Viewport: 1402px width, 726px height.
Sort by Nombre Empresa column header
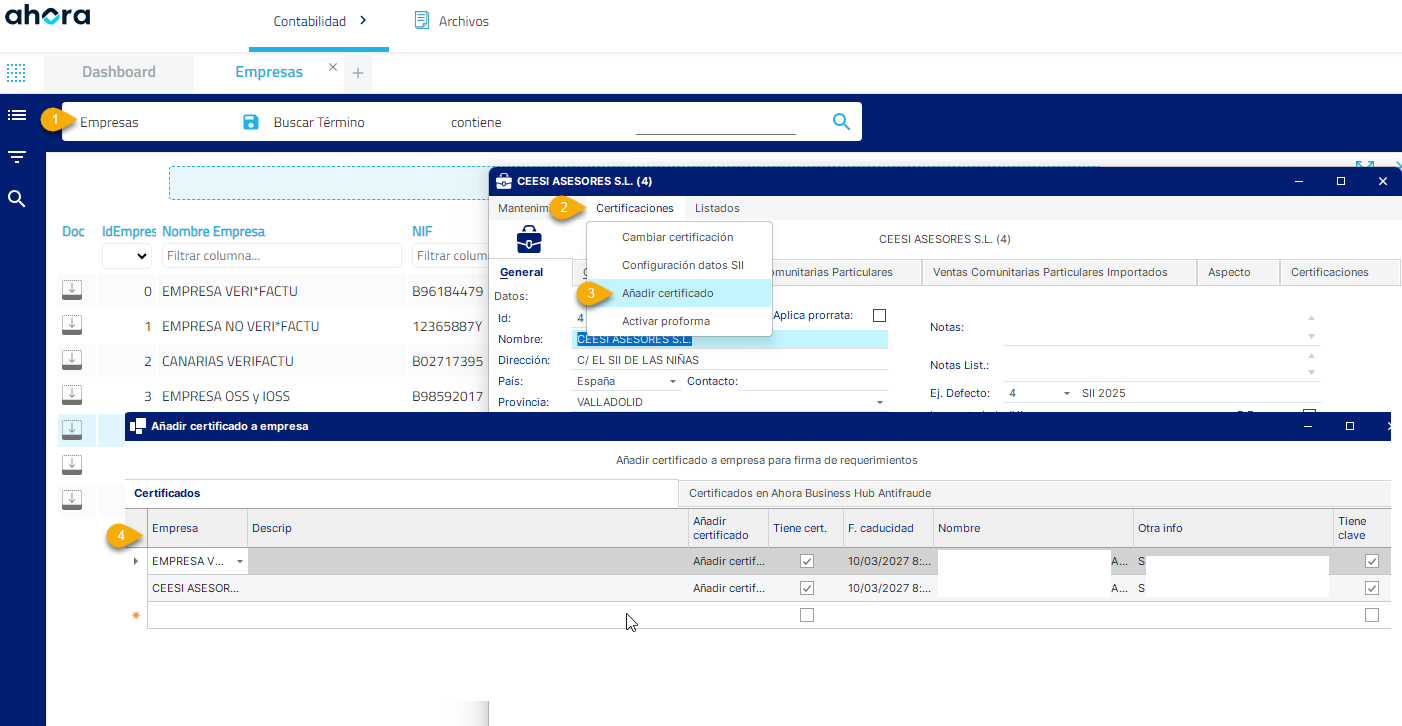tap(213, 231)
